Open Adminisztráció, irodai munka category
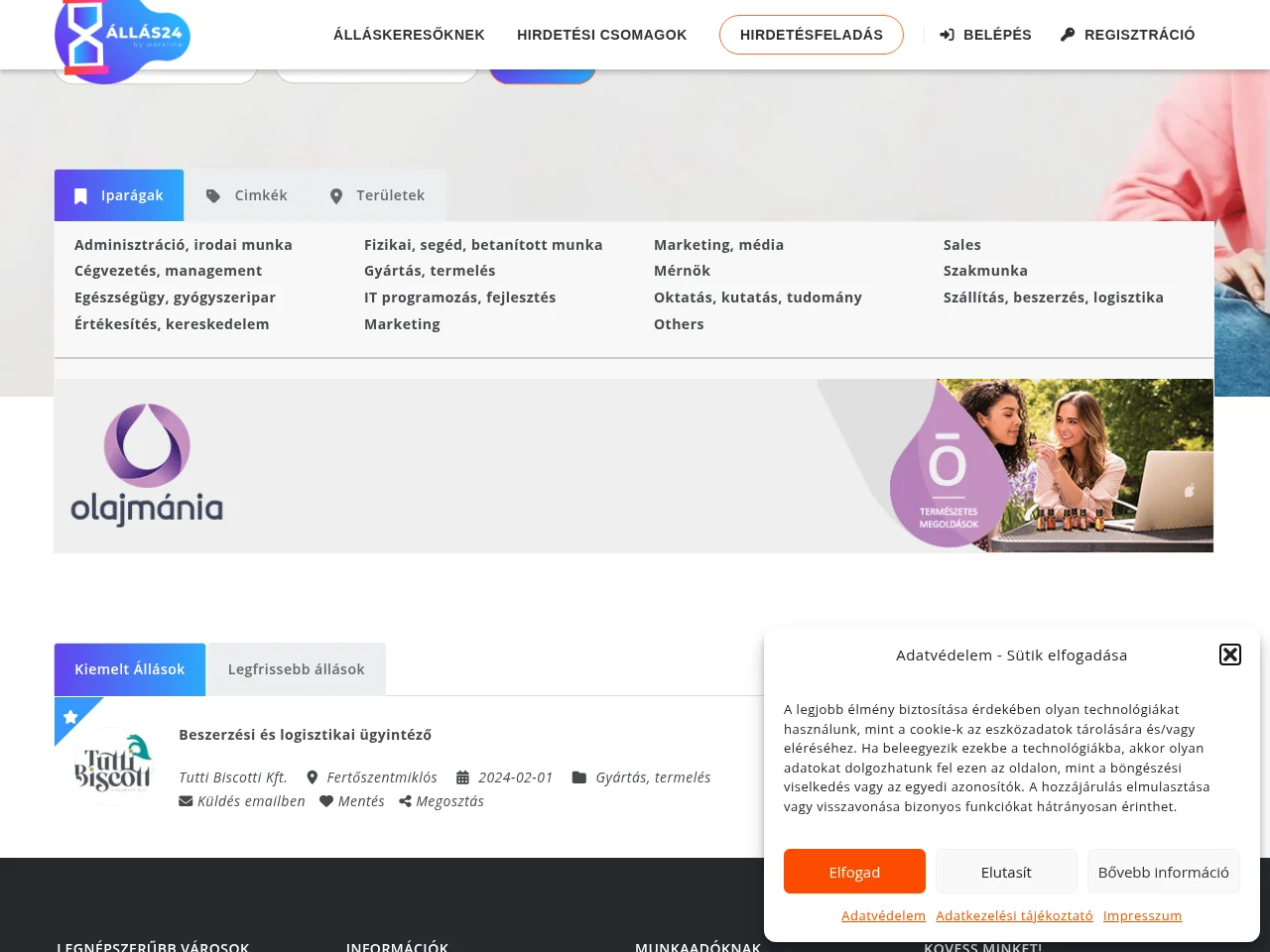 [184, 245]
